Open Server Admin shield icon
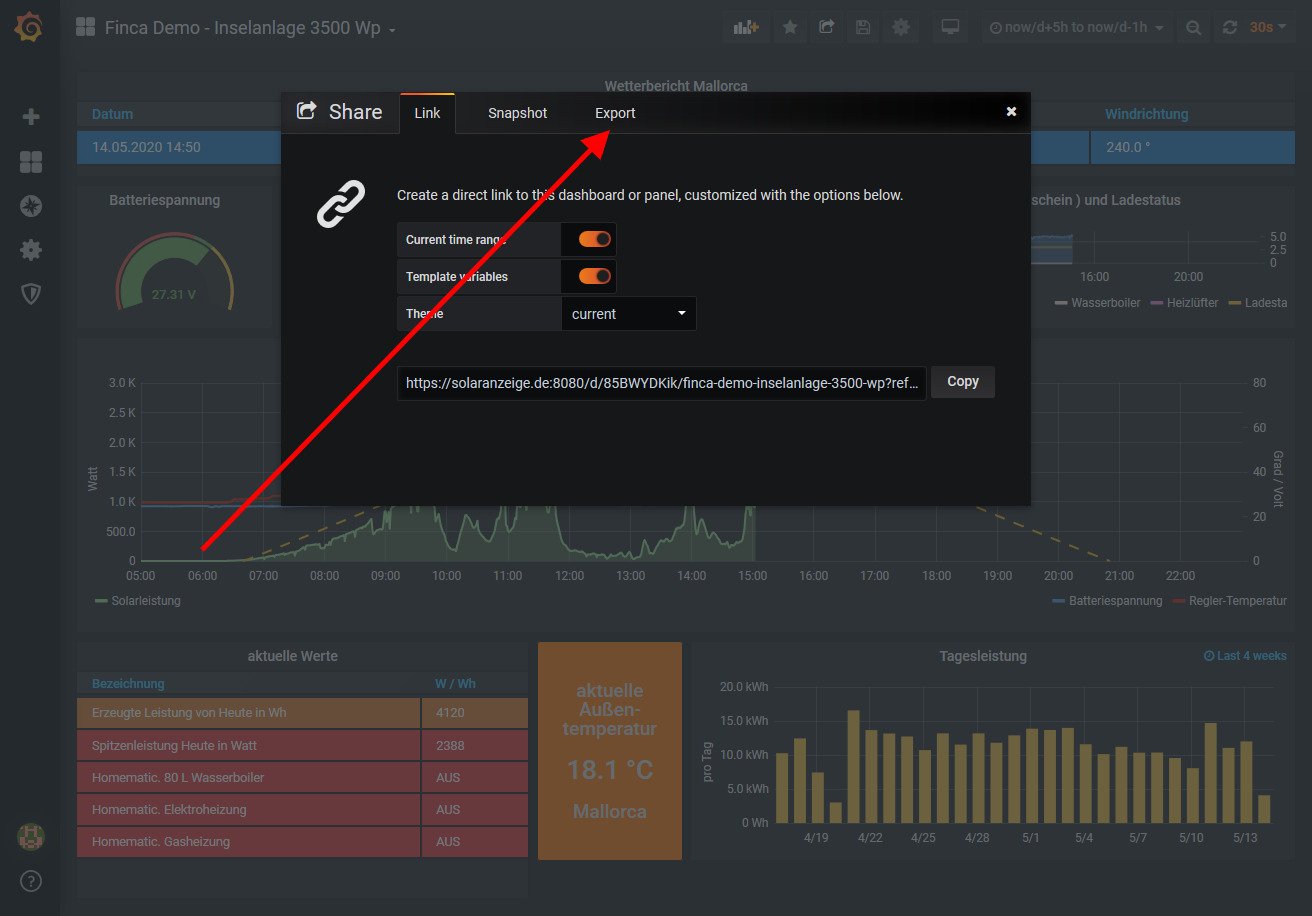This screenshot has height=916, width=1312. point(31,294)
